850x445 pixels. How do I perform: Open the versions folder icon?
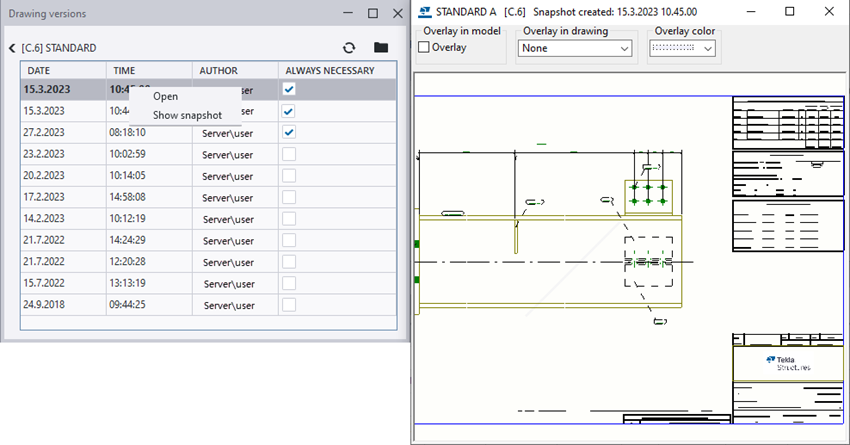point(380,48)
